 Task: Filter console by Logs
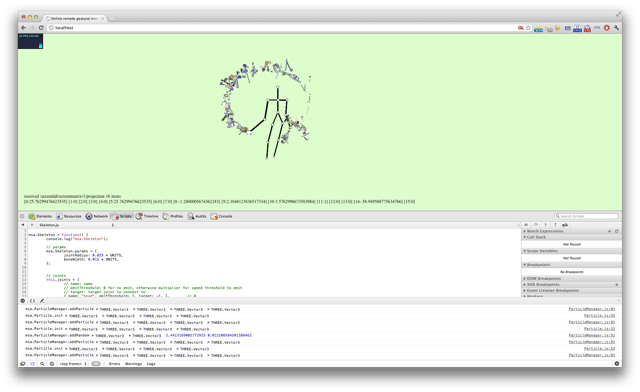151,363
